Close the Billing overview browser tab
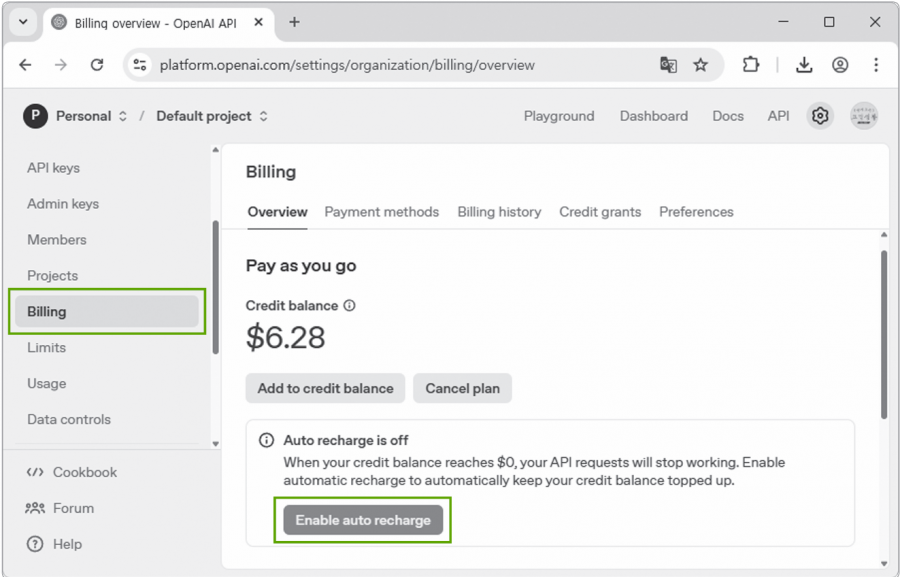Image resolution: width=900 pixels, height=577 pixels. [x=258, y=22]
